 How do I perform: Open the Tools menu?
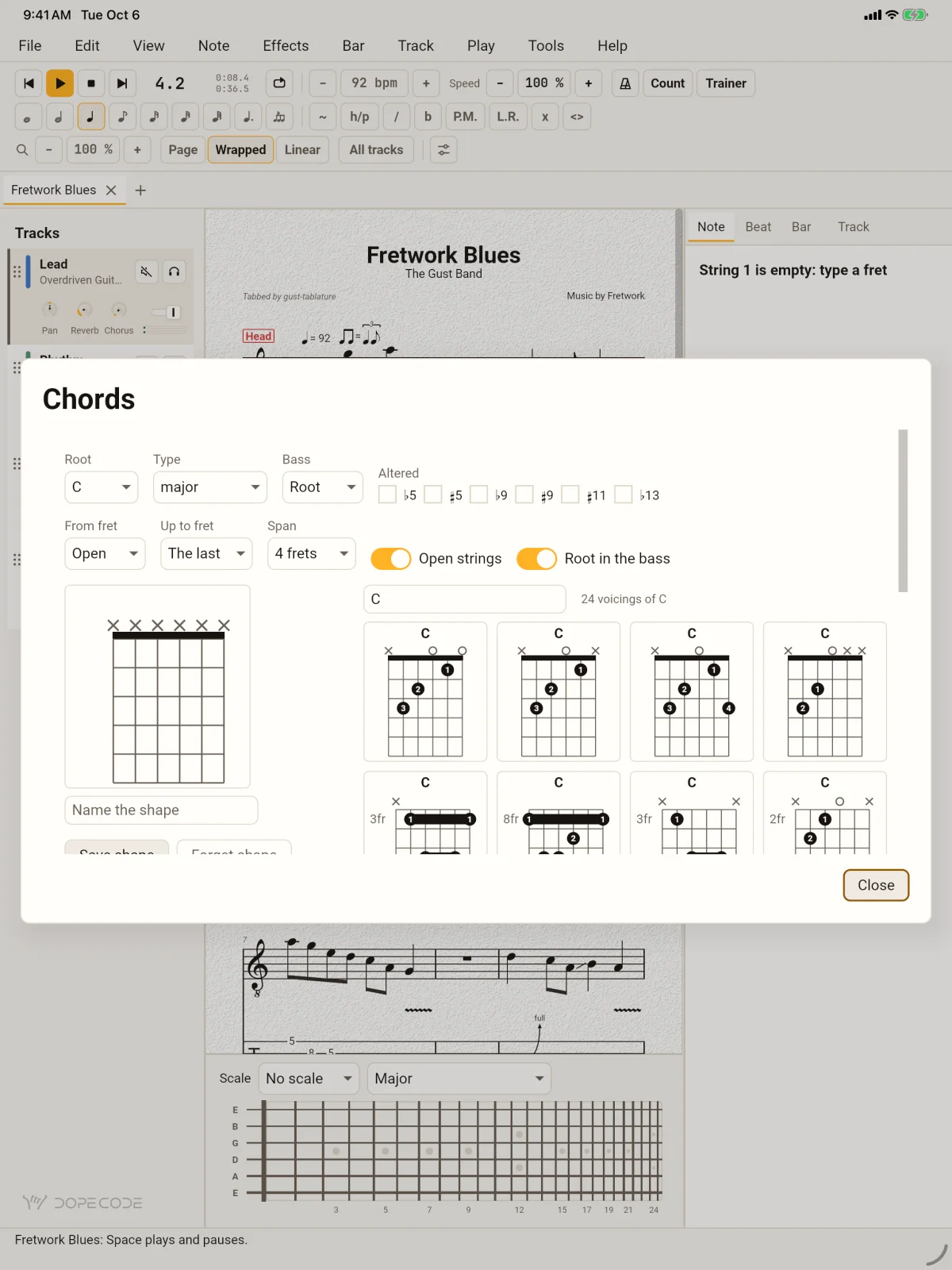(546, 46)
